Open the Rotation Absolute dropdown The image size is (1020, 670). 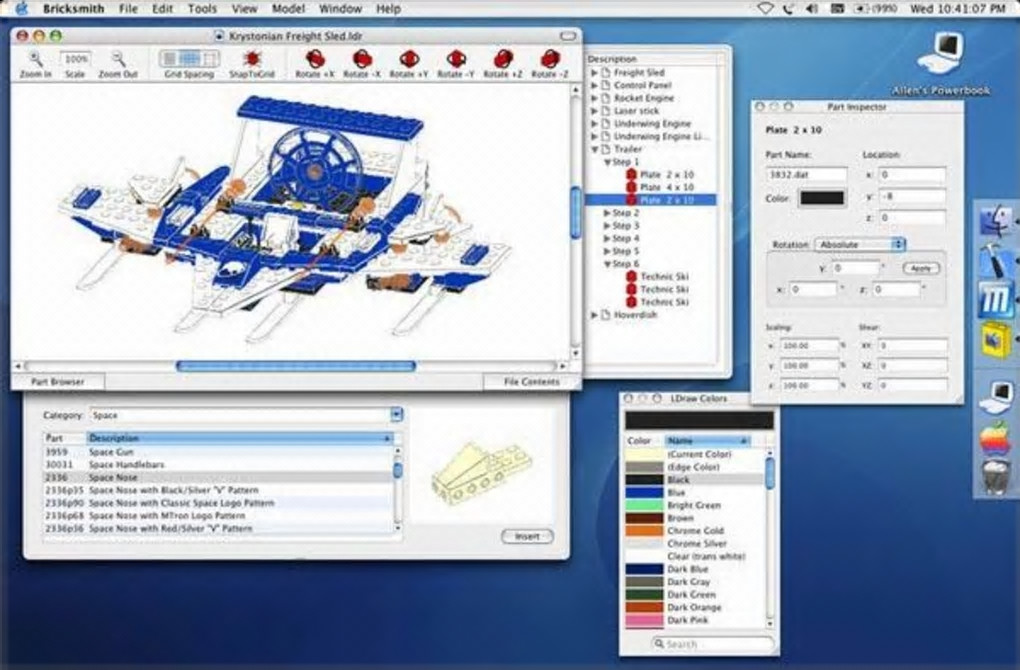pos(859,245)
